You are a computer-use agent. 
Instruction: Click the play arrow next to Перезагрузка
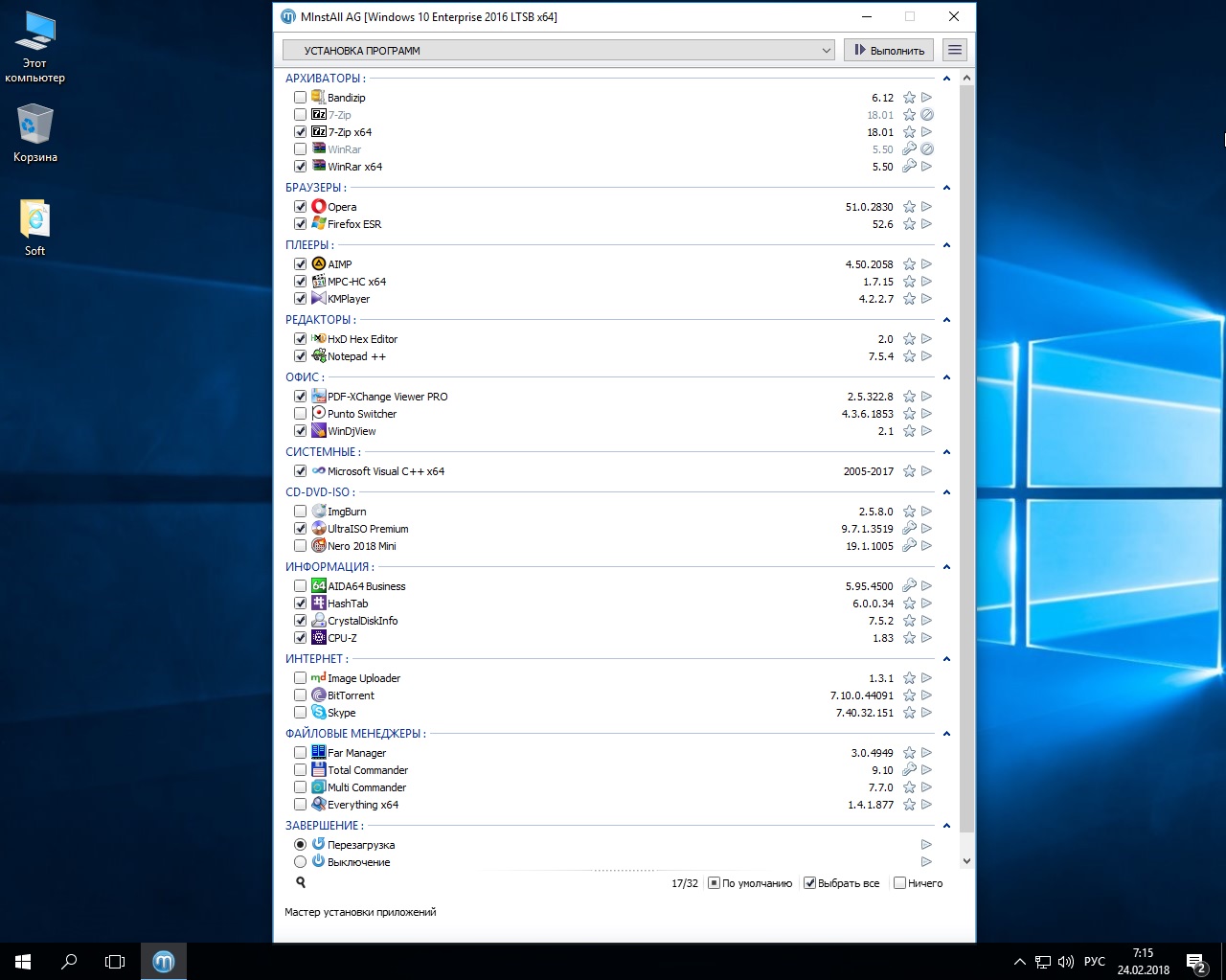(x=926, y=845)
